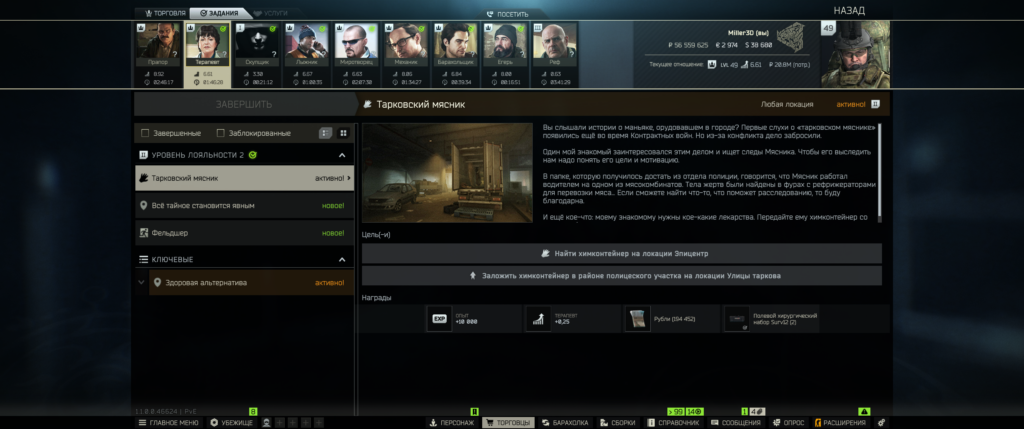1024x429 pixels.
Task: Open Главное меню
Action: [x=168, y=422]
